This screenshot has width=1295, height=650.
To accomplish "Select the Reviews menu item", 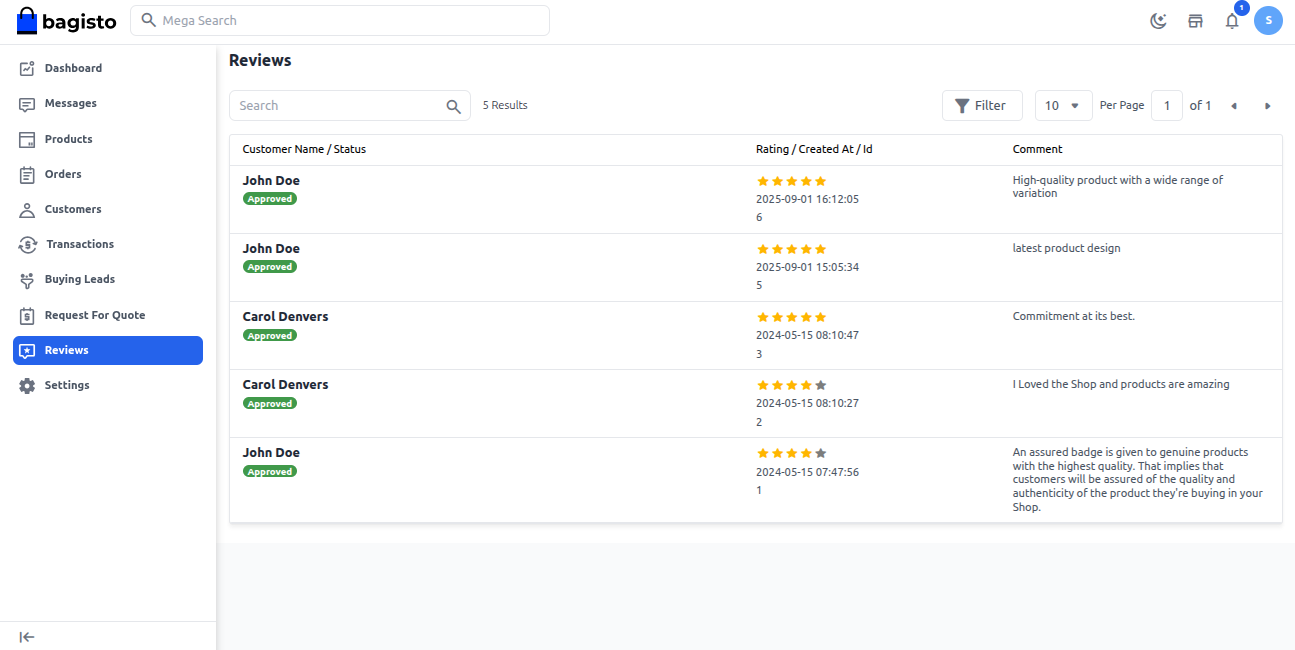I will pos(67,350).
